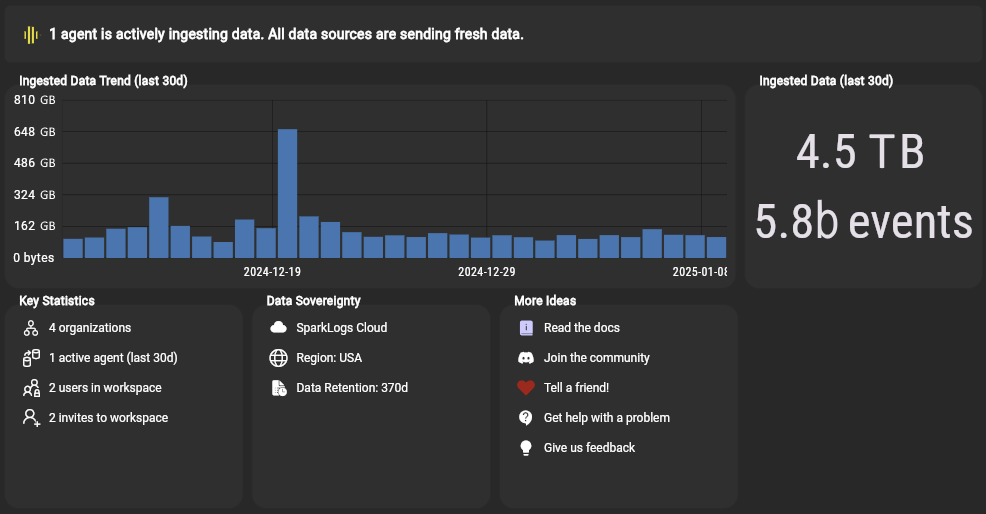This screenshot has height=514, width=986.
Task: Click the organizations hierarchy icon
Action: tap(30, 328)
